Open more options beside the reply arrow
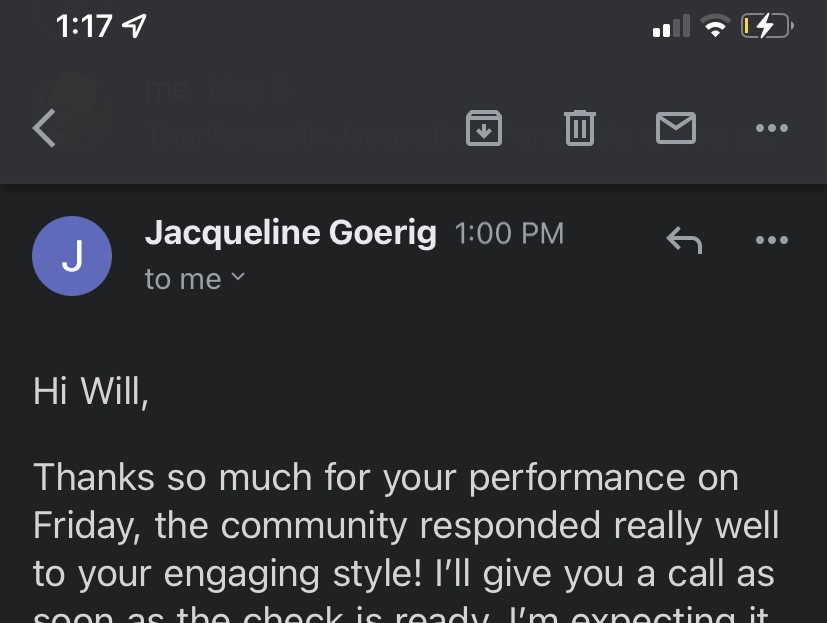The width and height of the screenshot is (827, 623). point(771,240)
